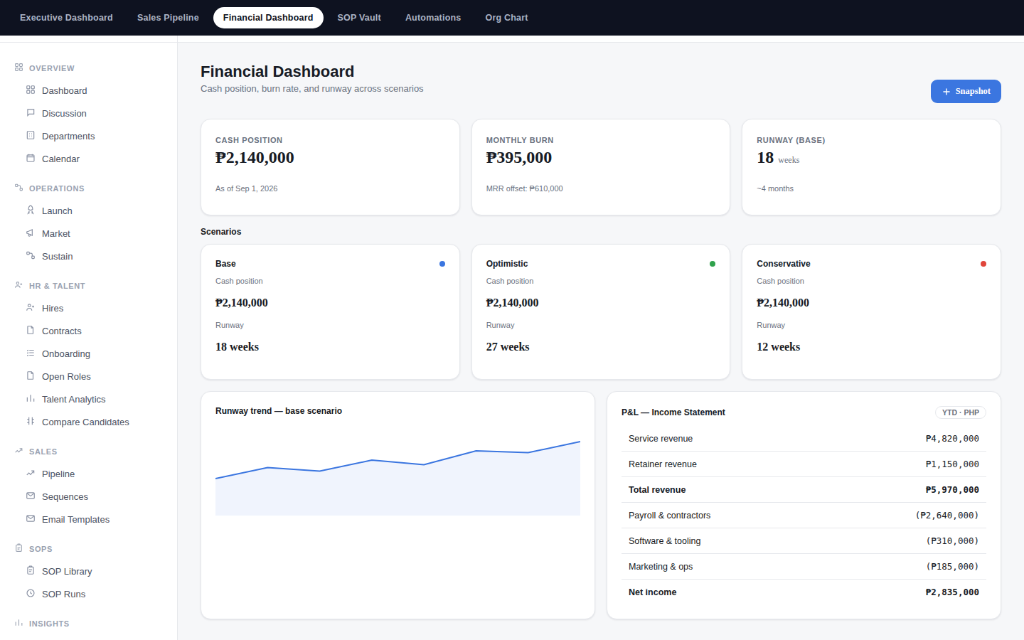The width and height of the screenshot is (1024, 640).
Task: Click the Insights section chart icon
Action: pyautogui.click(x=19, y=623)
